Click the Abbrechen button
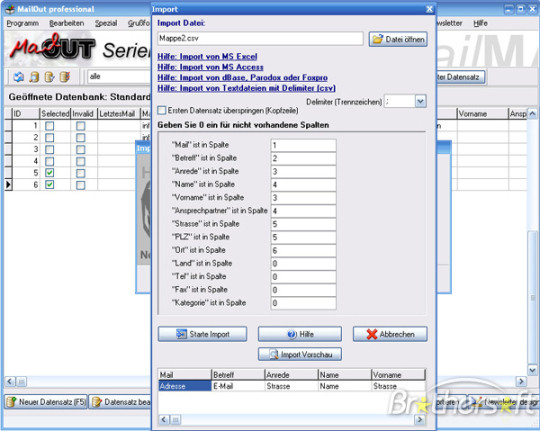Screen dimensions: 540x431 pyautogui.click(x=390, y=334)
